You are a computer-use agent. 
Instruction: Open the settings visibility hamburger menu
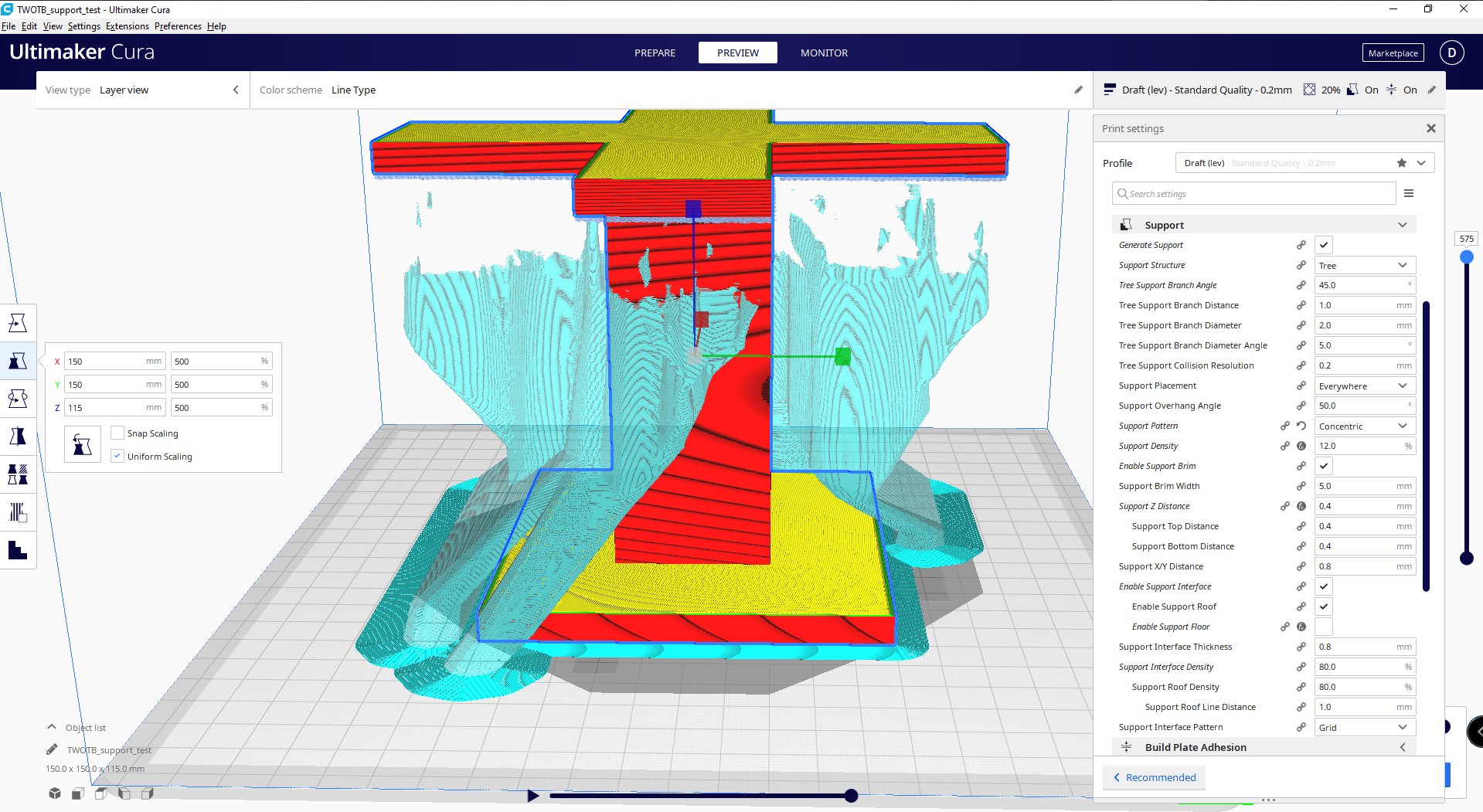pyautogui.click(x=1409, y=193)
